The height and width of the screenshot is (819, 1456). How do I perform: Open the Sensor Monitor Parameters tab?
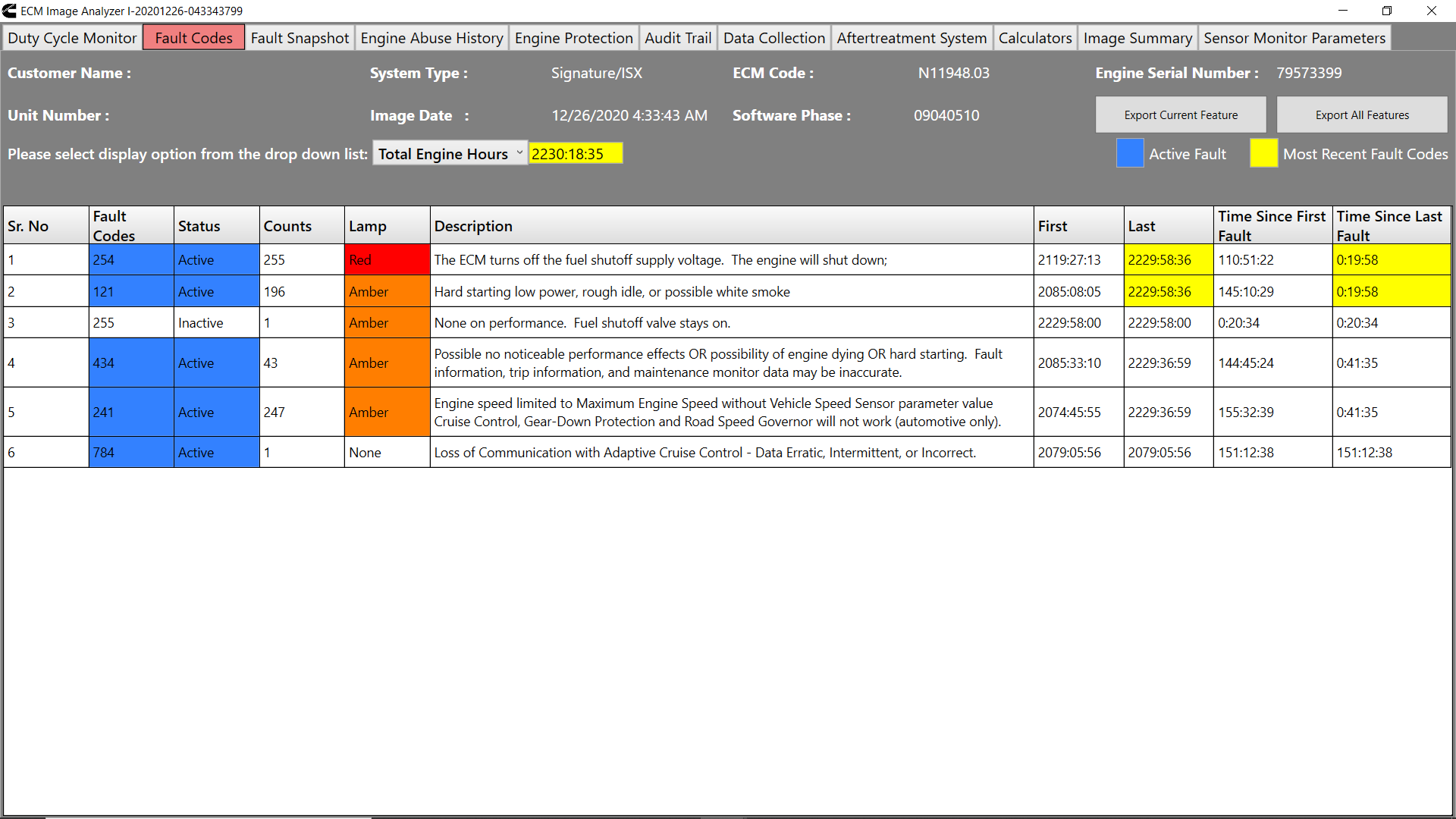[x=1294, y=37]
